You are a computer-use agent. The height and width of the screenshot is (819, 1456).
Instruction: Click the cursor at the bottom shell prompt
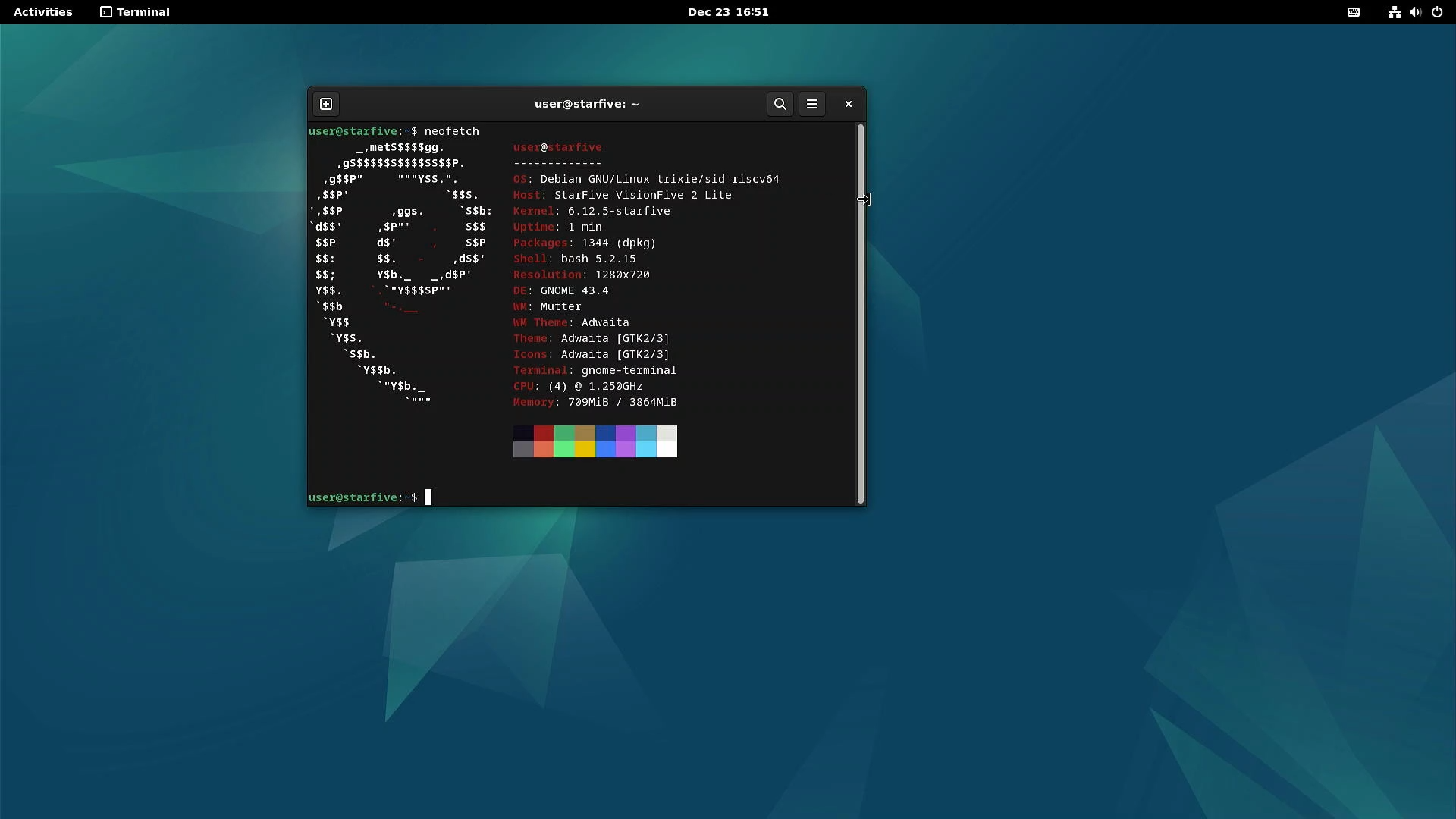pos(428,497)
